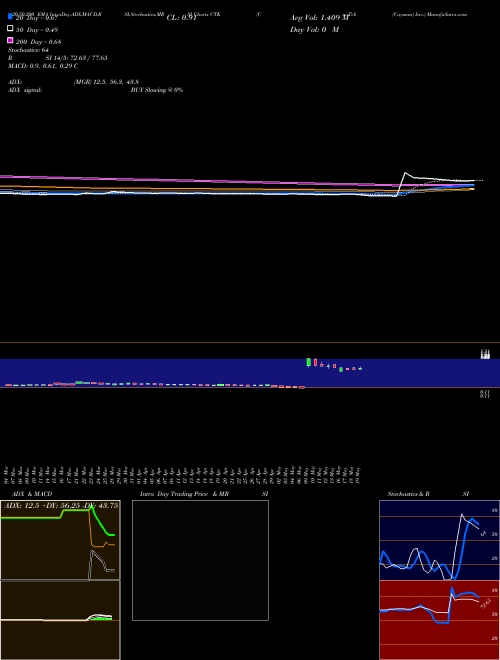This screenshot has height=660, width=500.
Task: Click the 'MACD: 0.9, 0.61, 0.29 C' line
Action: click(x=43, y=66)
